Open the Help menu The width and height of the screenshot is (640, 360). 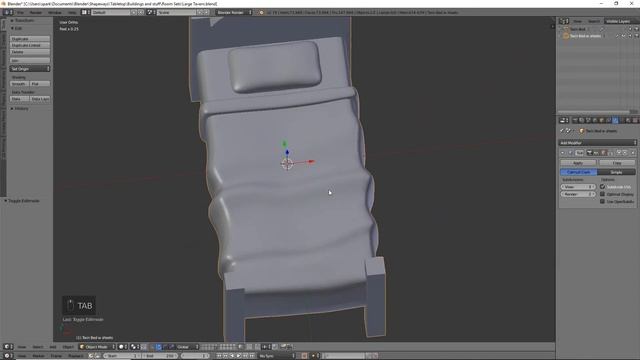click(72, 13)
